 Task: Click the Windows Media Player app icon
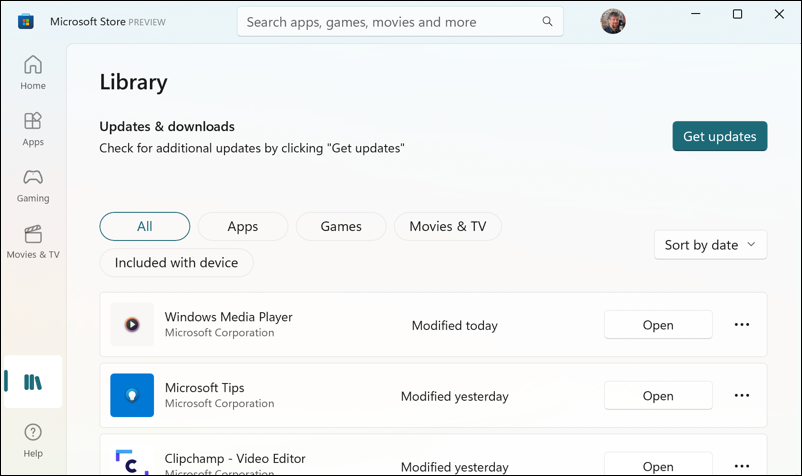(132, 324)
